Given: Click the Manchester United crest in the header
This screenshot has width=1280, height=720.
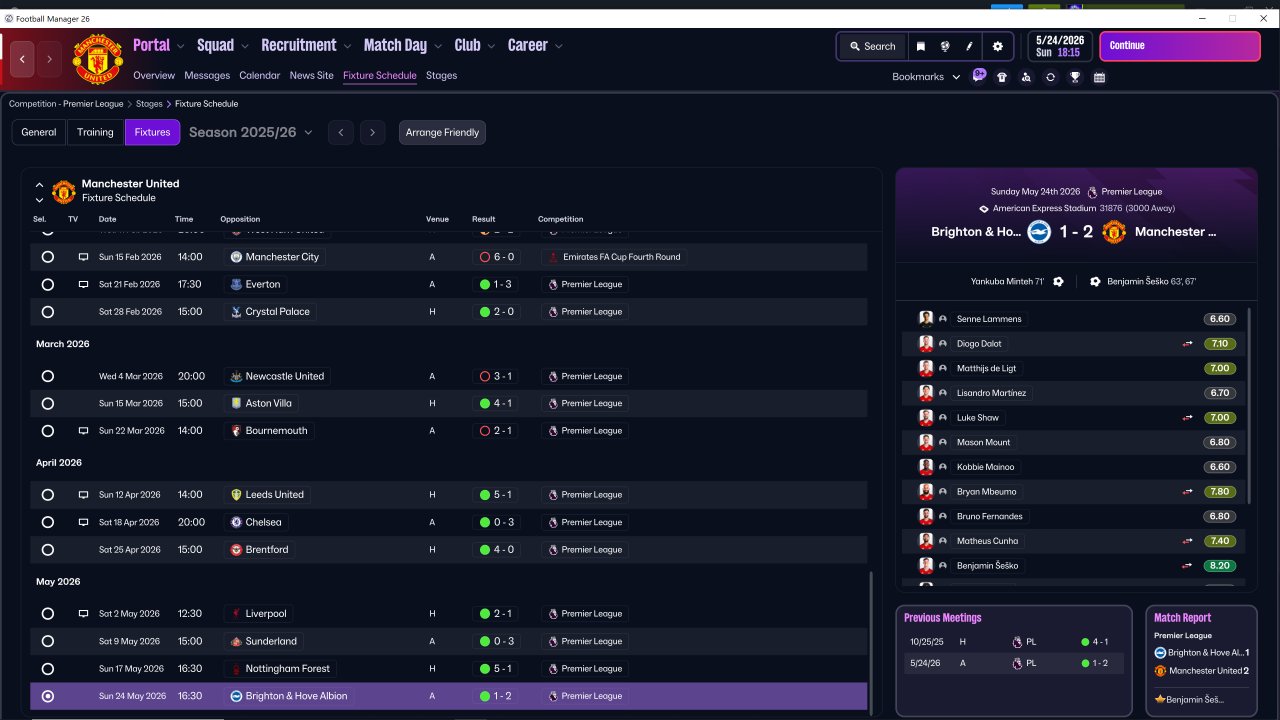Looking at the screenshot, I should (98, 60).
